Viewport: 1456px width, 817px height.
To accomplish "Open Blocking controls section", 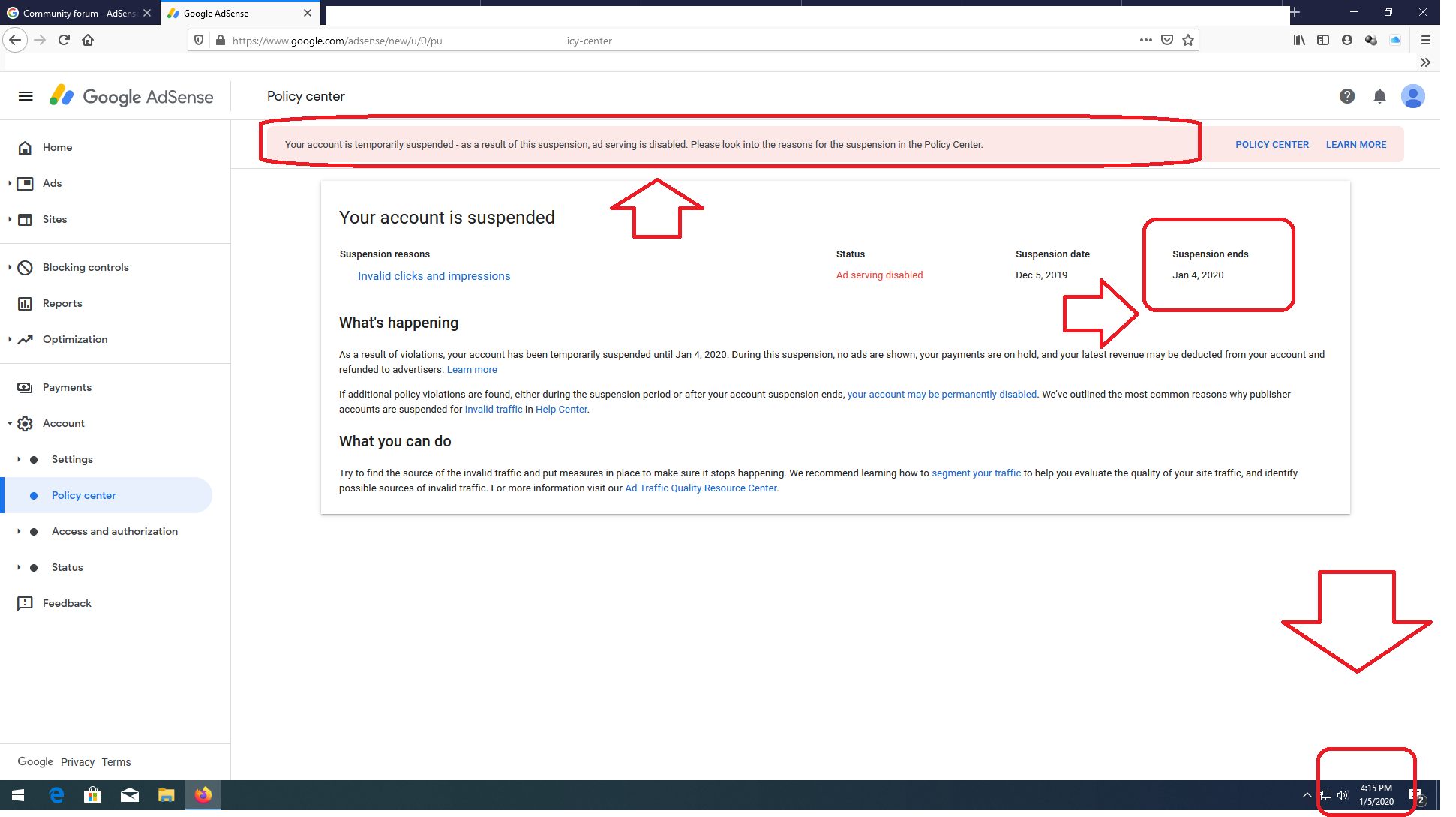I will click(86, 267).
